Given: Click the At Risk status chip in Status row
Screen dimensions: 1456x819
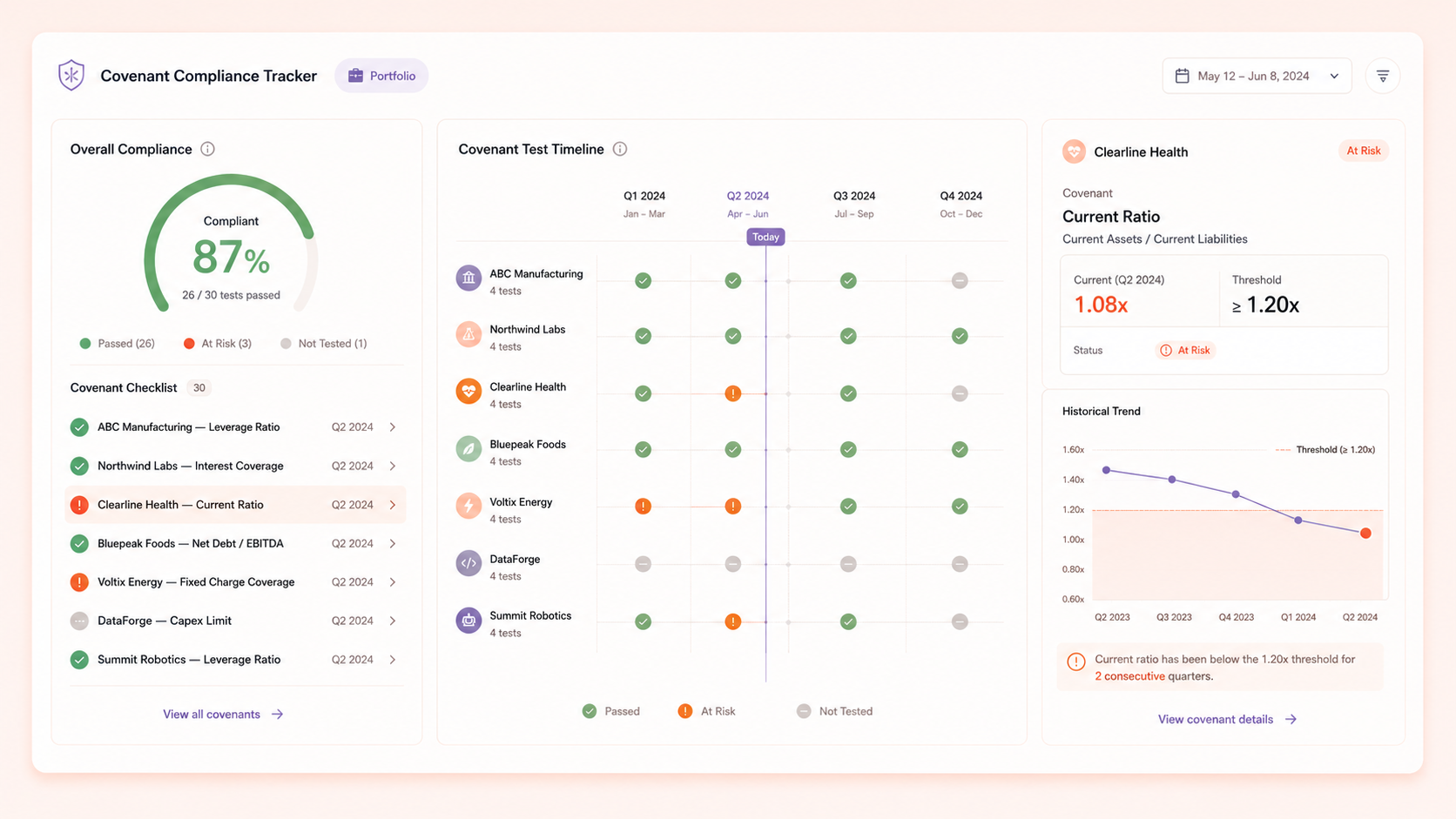Looking at the screenshot, I should 1185,350.
